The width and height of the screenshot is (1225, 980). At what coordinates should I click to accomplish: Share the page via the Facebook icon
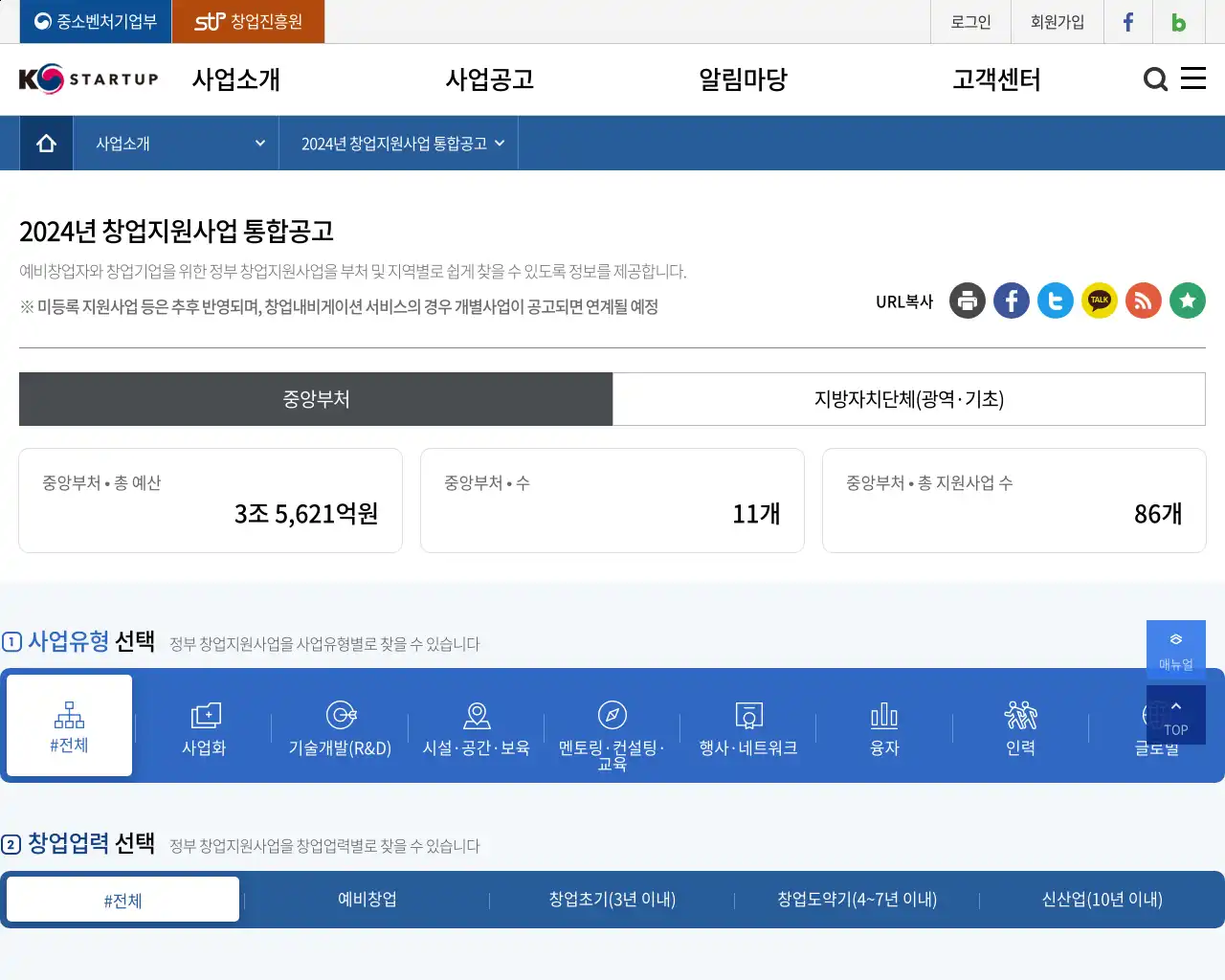(x=1011, y=301)
